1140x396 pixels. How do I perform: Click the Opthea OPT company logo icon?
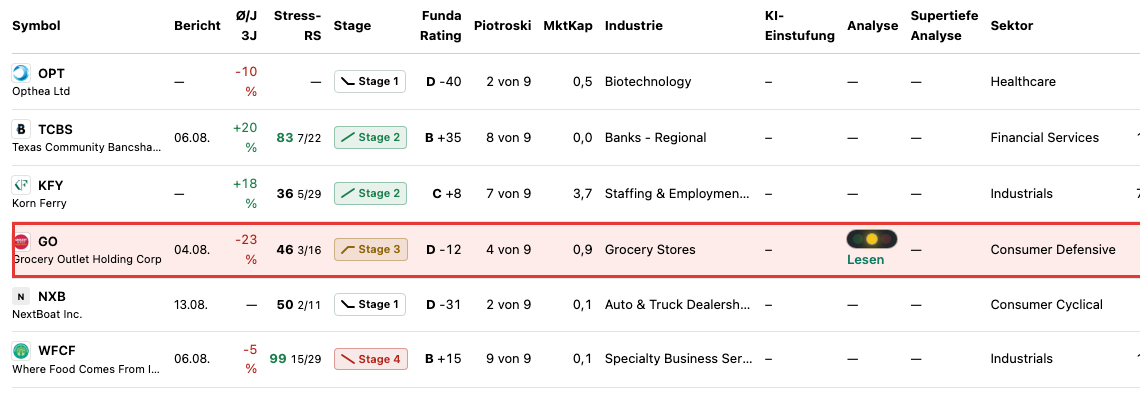tap(21, 73)
